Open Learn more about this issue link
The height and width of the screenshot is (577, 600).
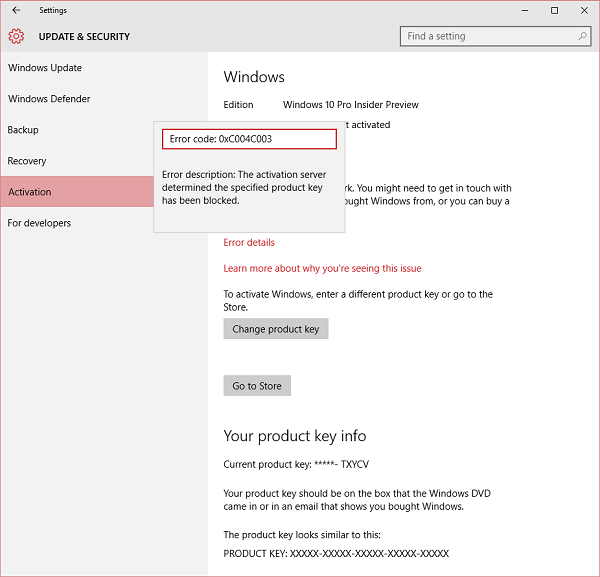pos(322,268)
